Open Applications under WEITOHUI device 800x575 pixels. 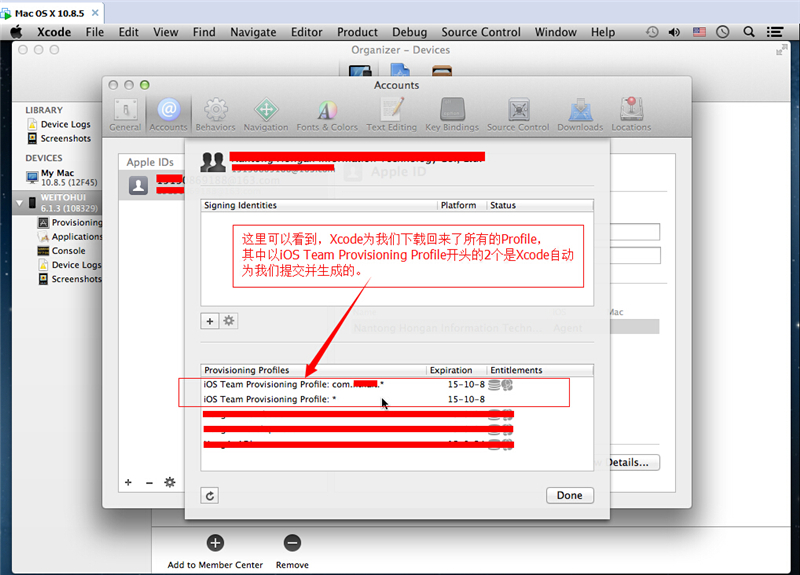(70, 237)
